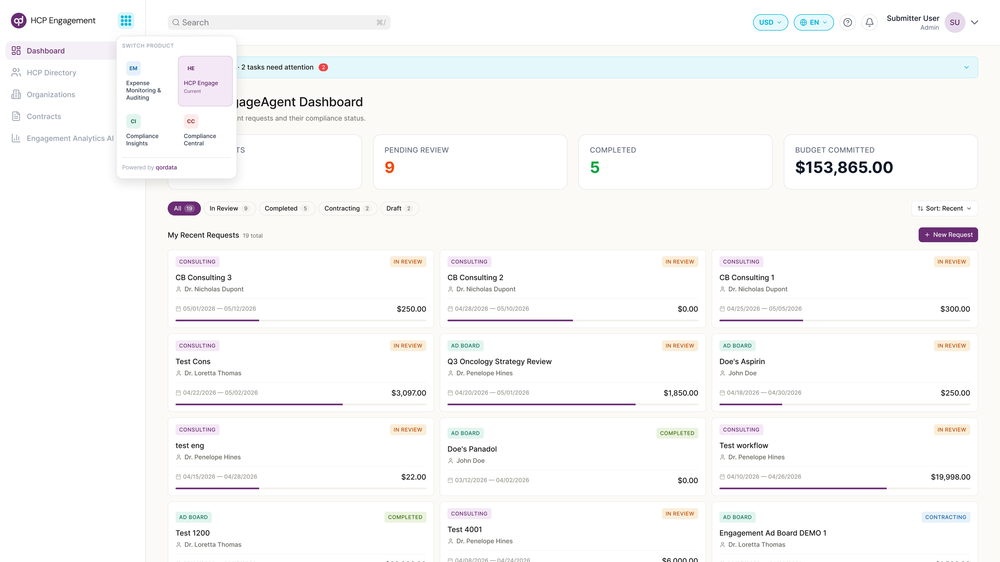Open the Doe's Aspirin request card
Screen dimensions: 1000x562
844,373
